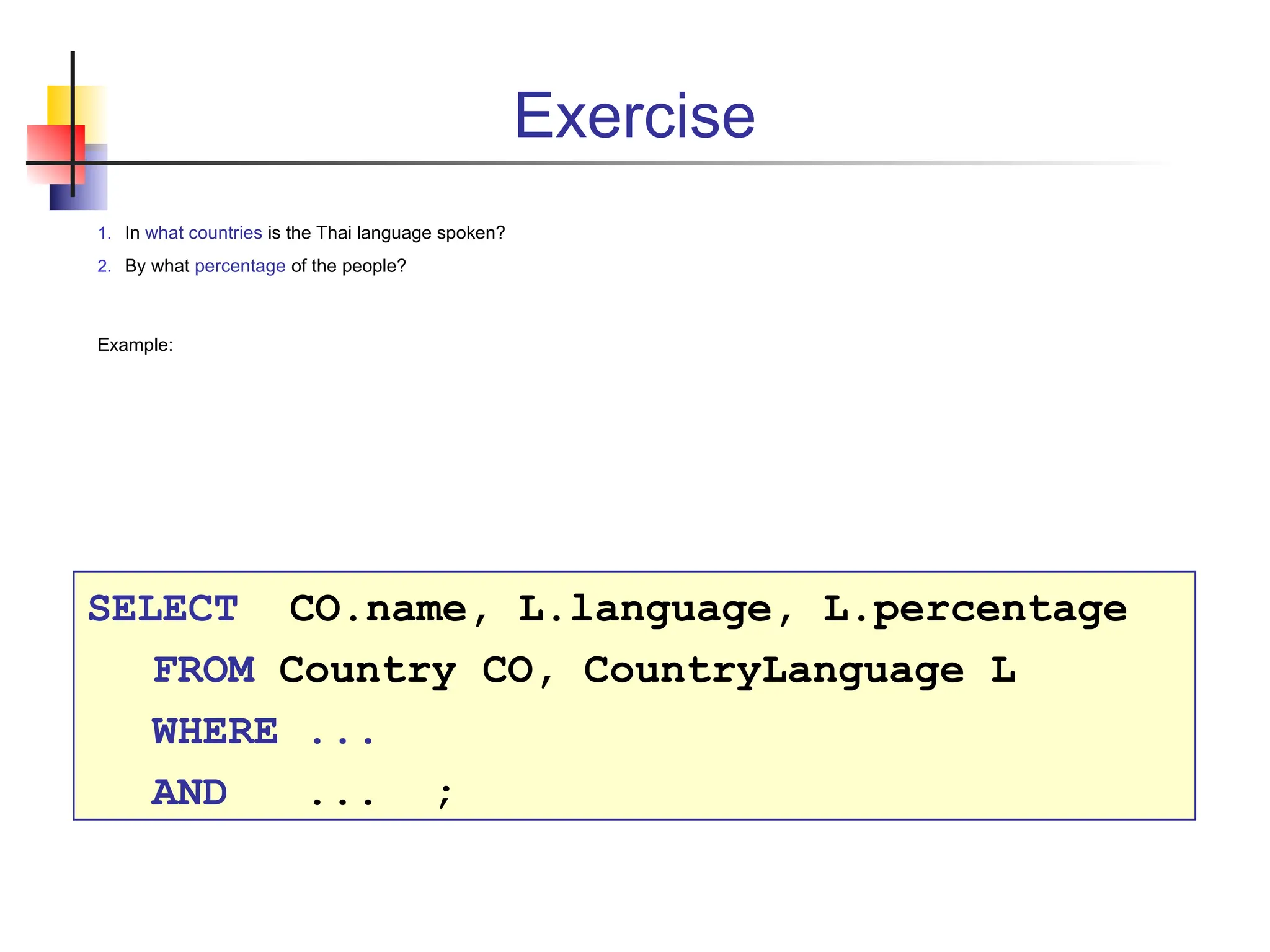
Task: Click the 'percentage' highlighted text
Action: 240,266
